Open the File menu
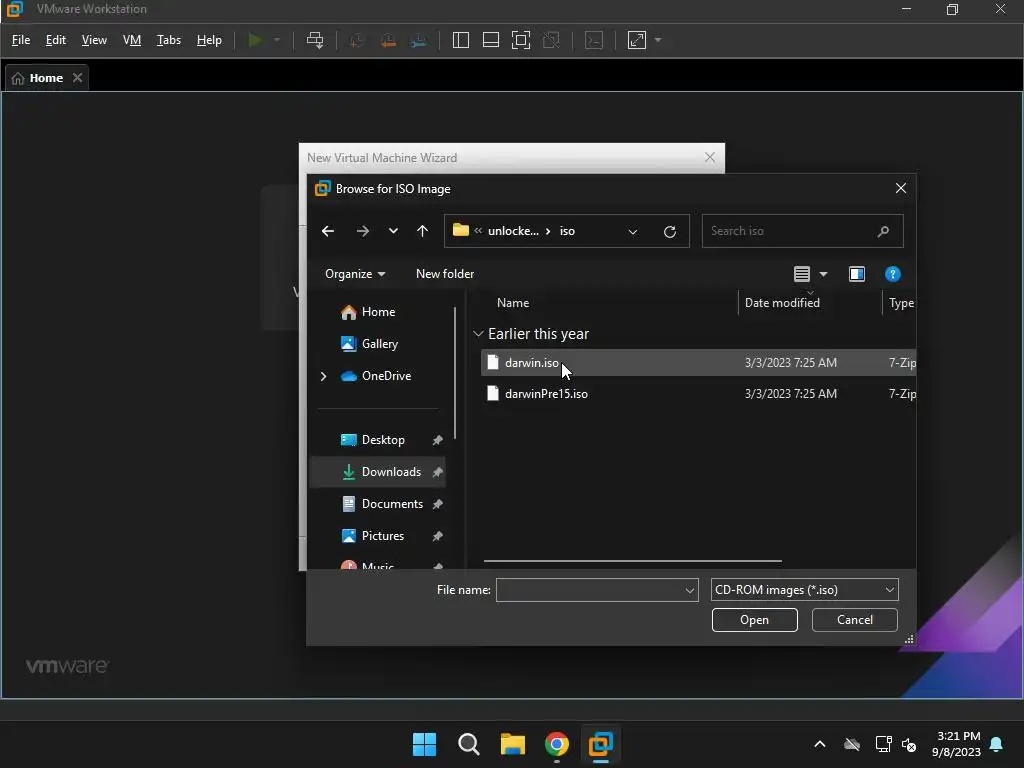 (21, 40)
